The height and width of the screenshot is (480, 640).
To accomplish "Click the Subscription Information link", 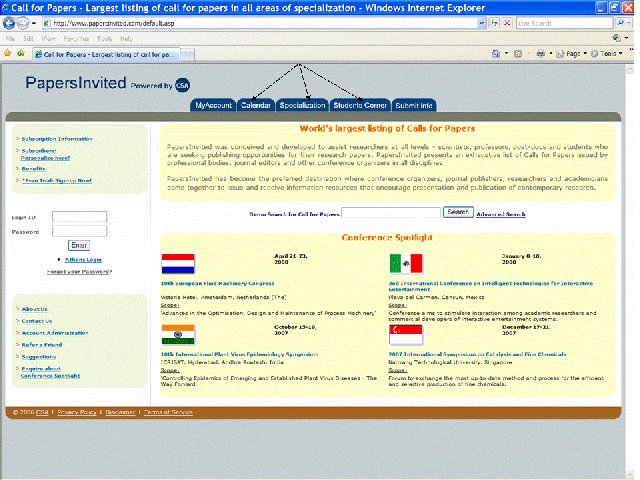I will 57,139.
